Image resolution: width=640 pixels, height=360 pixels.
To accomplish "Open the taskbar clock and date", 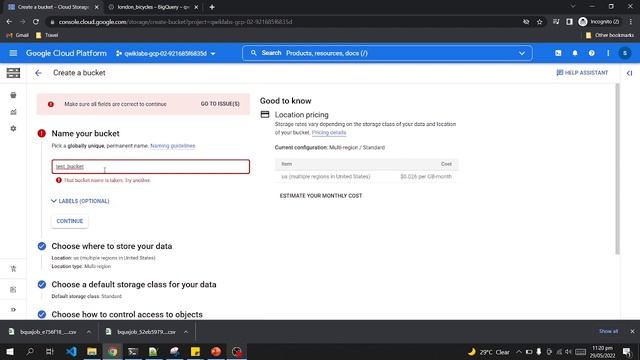I will 602,351.
